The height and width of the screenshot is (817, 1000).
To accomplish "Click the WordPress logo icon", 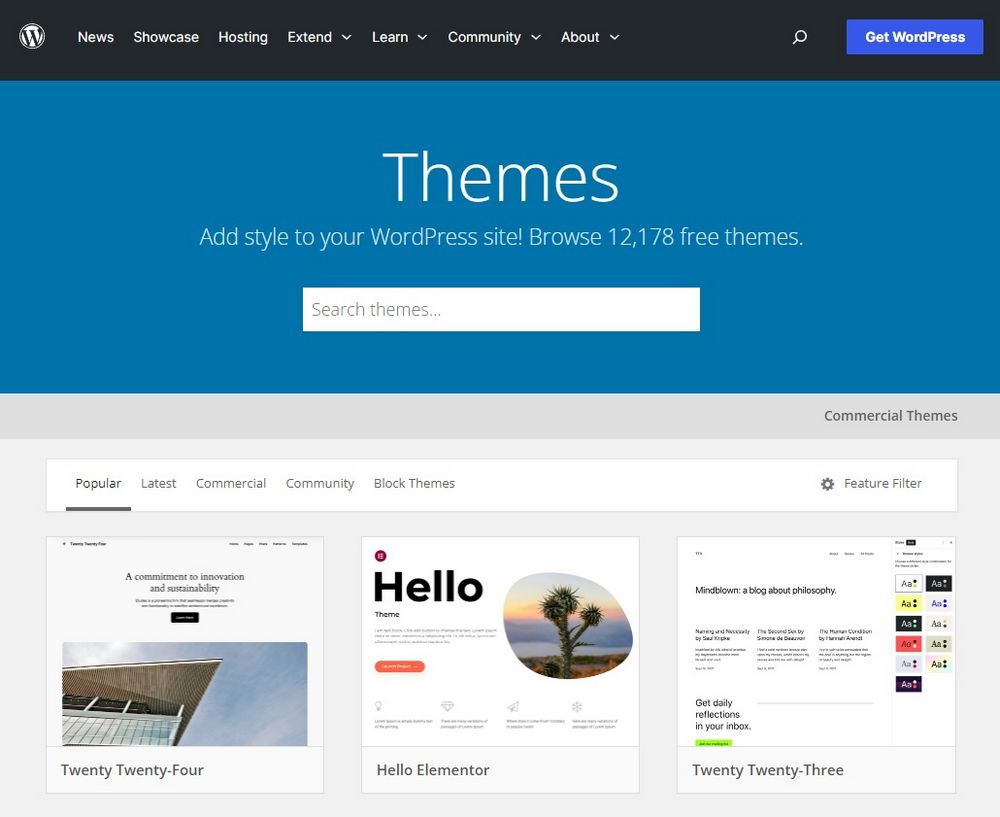I will (32, 37).
